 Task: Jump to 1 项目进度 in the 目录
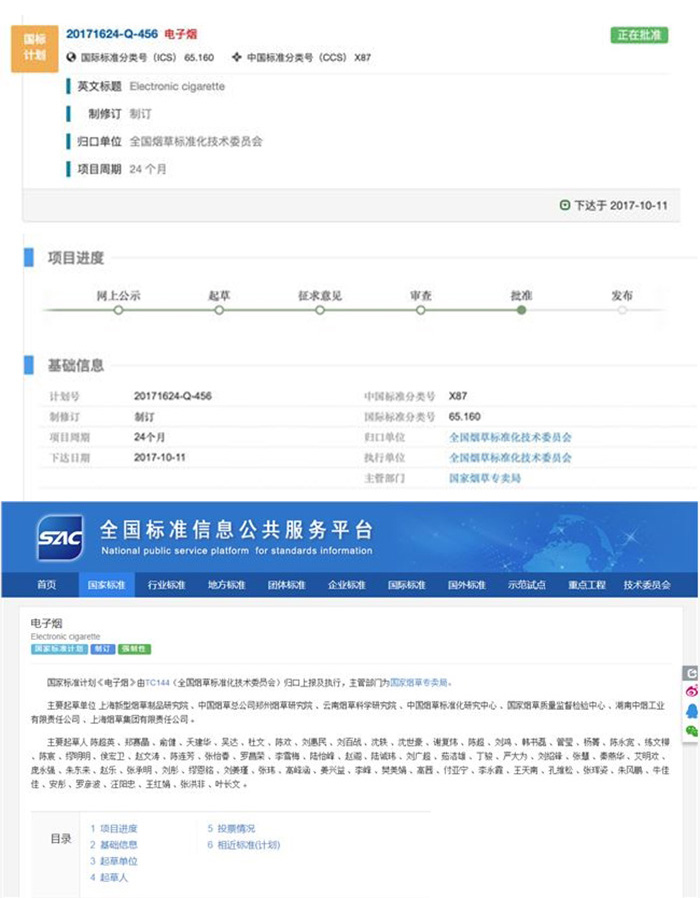click(x=114, y=829)
